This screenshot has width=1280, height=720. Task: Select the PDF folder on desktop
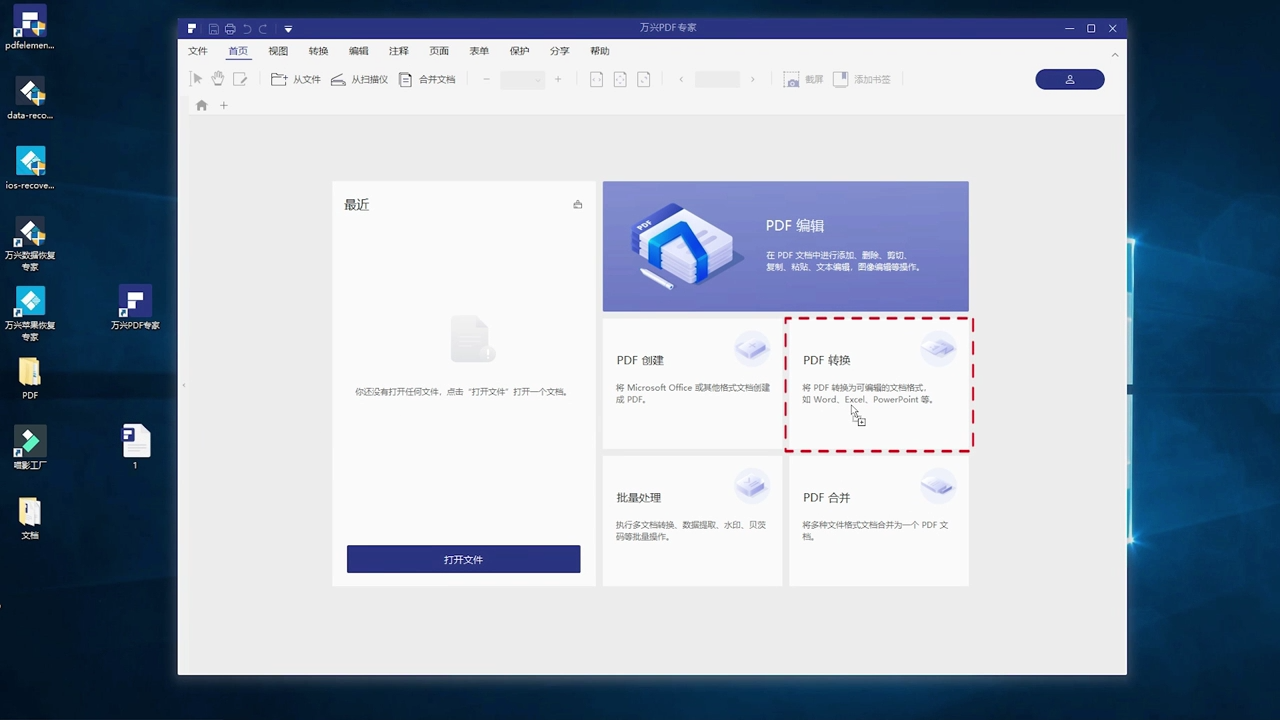point(30,378)
